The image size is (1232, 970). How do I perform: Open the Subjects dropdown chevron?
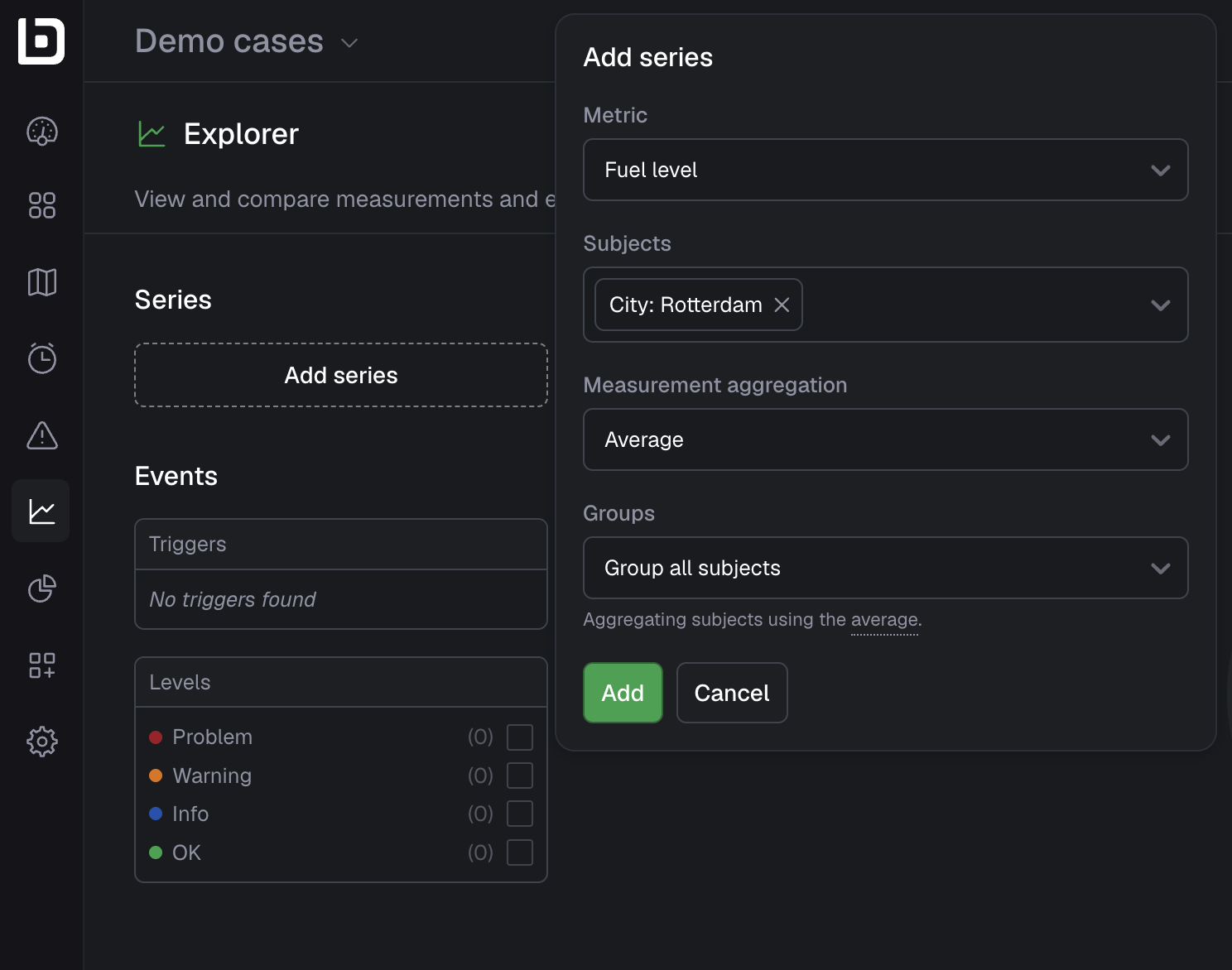[x=1161, y=305]
